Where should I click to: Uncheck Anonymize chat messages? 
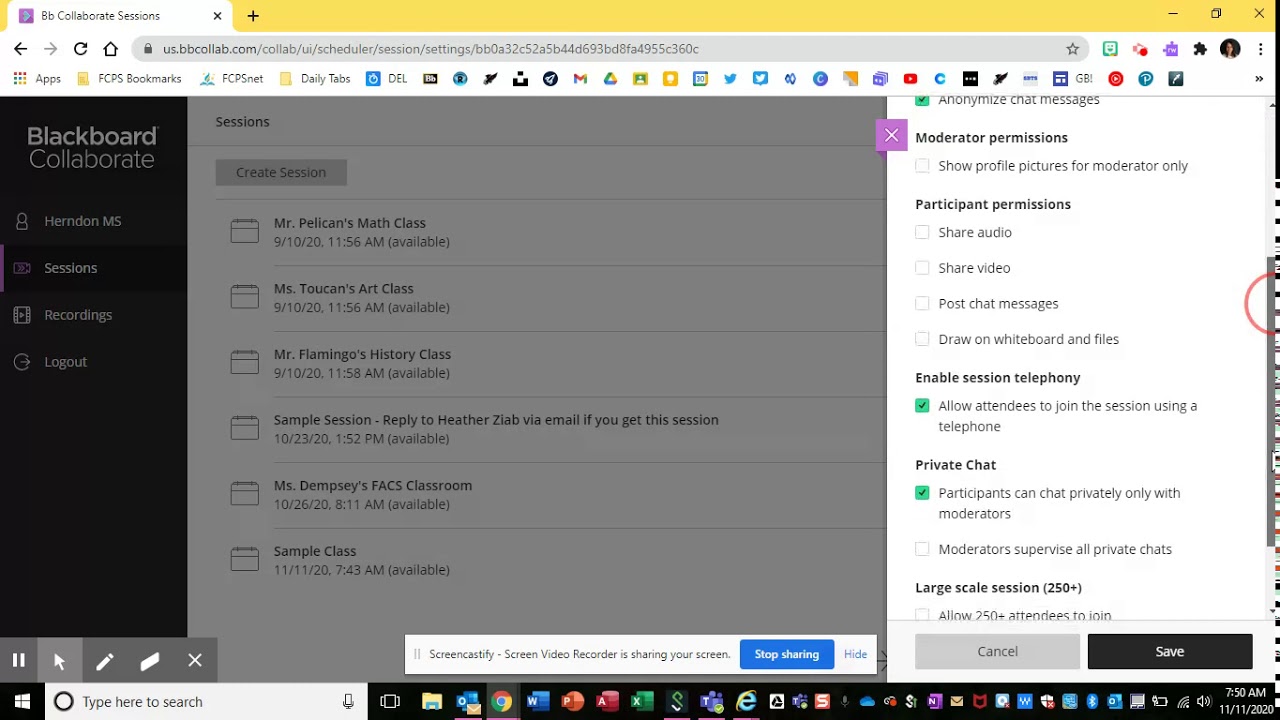click(x=922, y=100)
